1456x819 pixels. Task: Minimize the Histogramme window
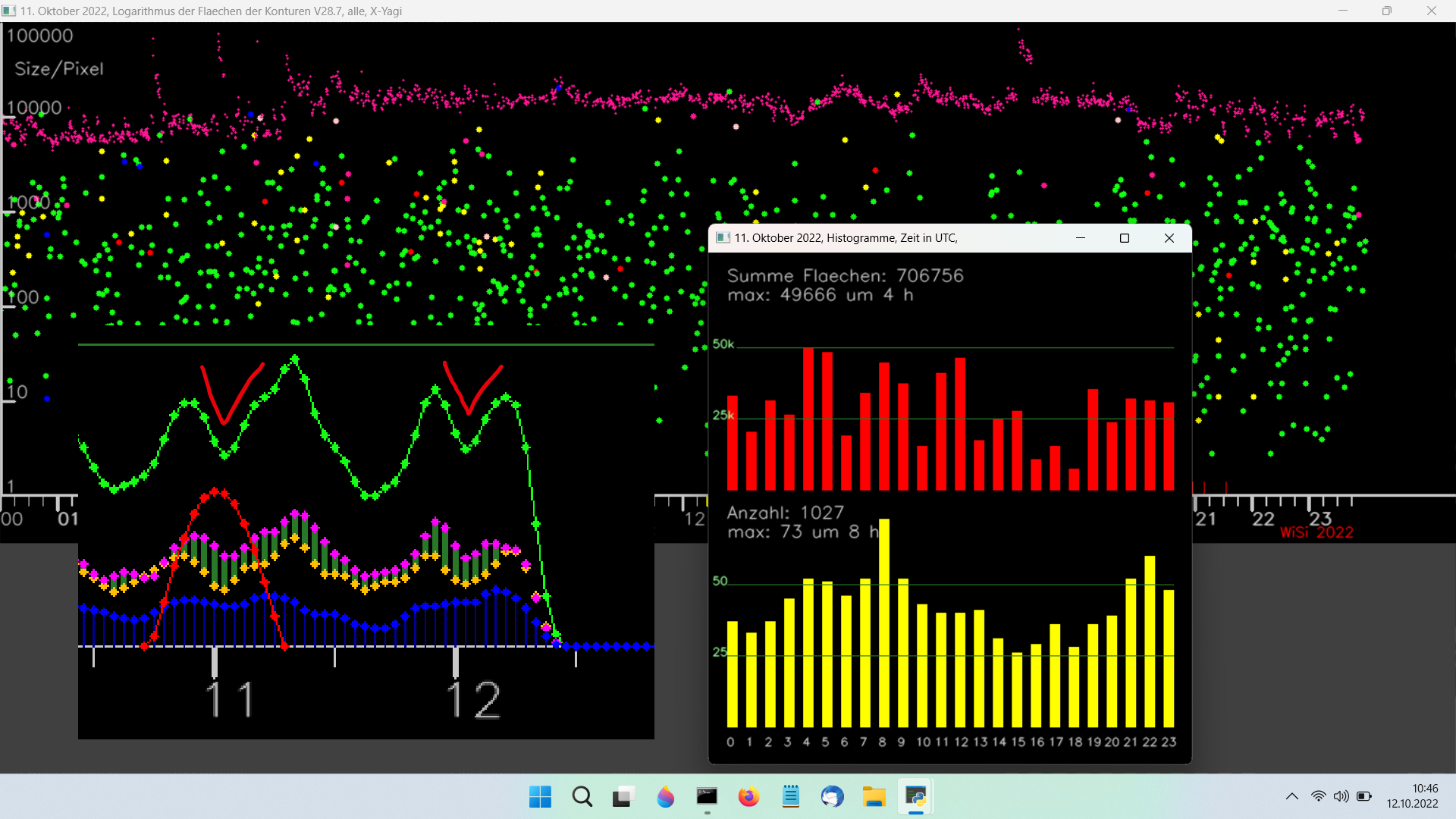(x=1081, y=238)
